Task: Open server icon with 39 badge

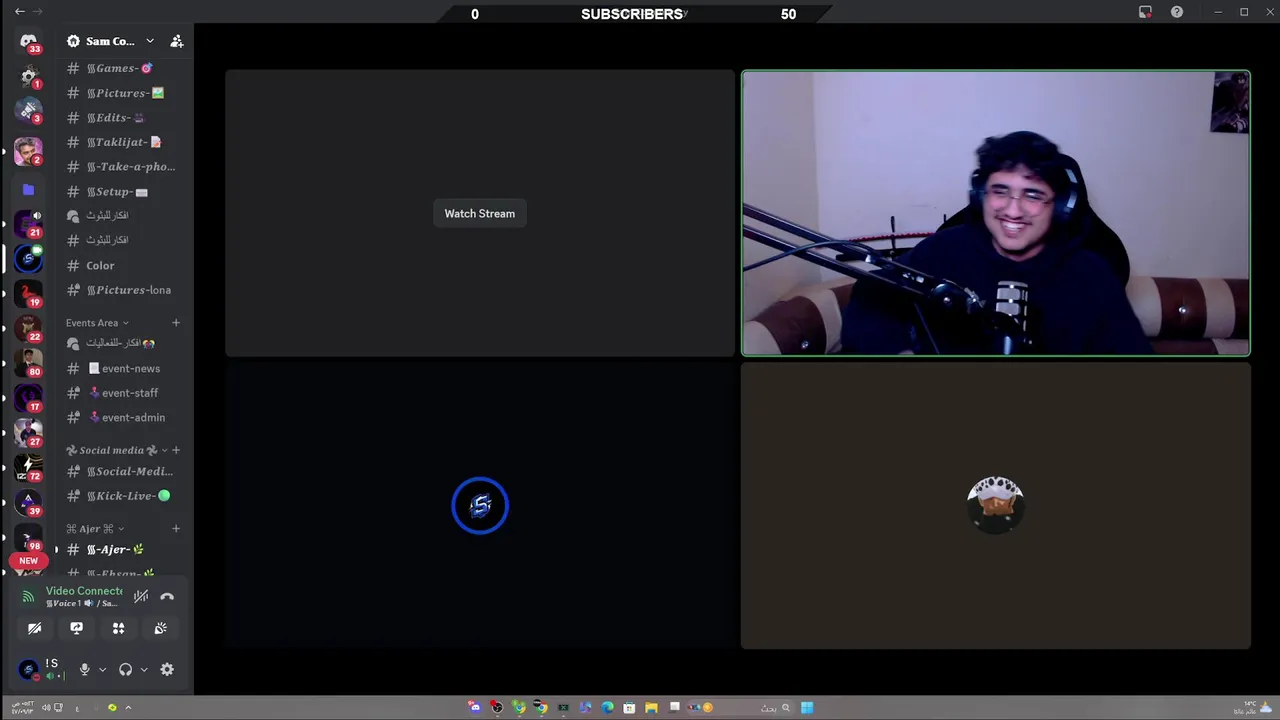Action: tap(28, 501)
